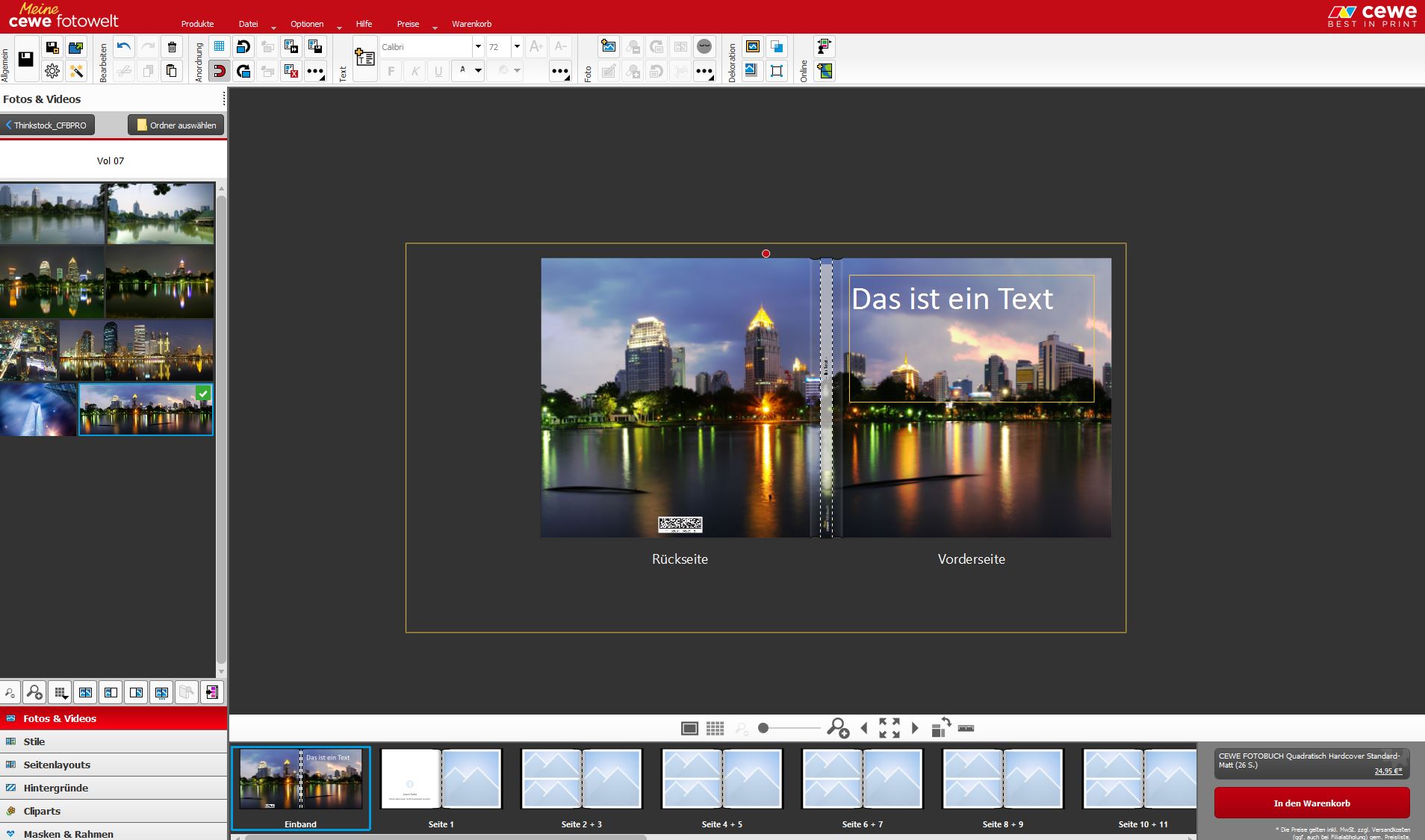Toggle the magnet snapping button

coord(219,71)
